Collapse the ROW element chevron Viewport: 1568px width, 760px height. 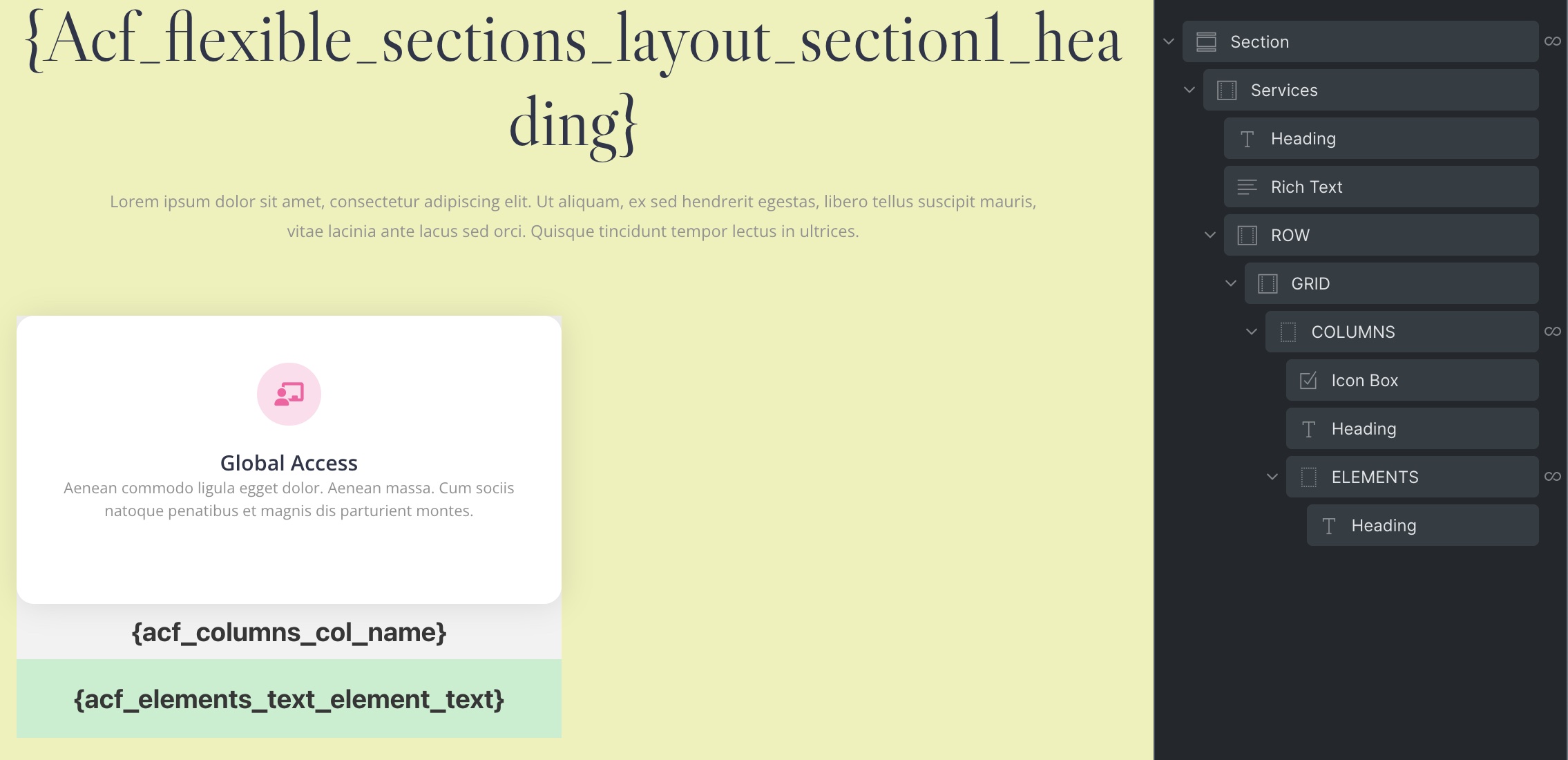pos(1210,235)
